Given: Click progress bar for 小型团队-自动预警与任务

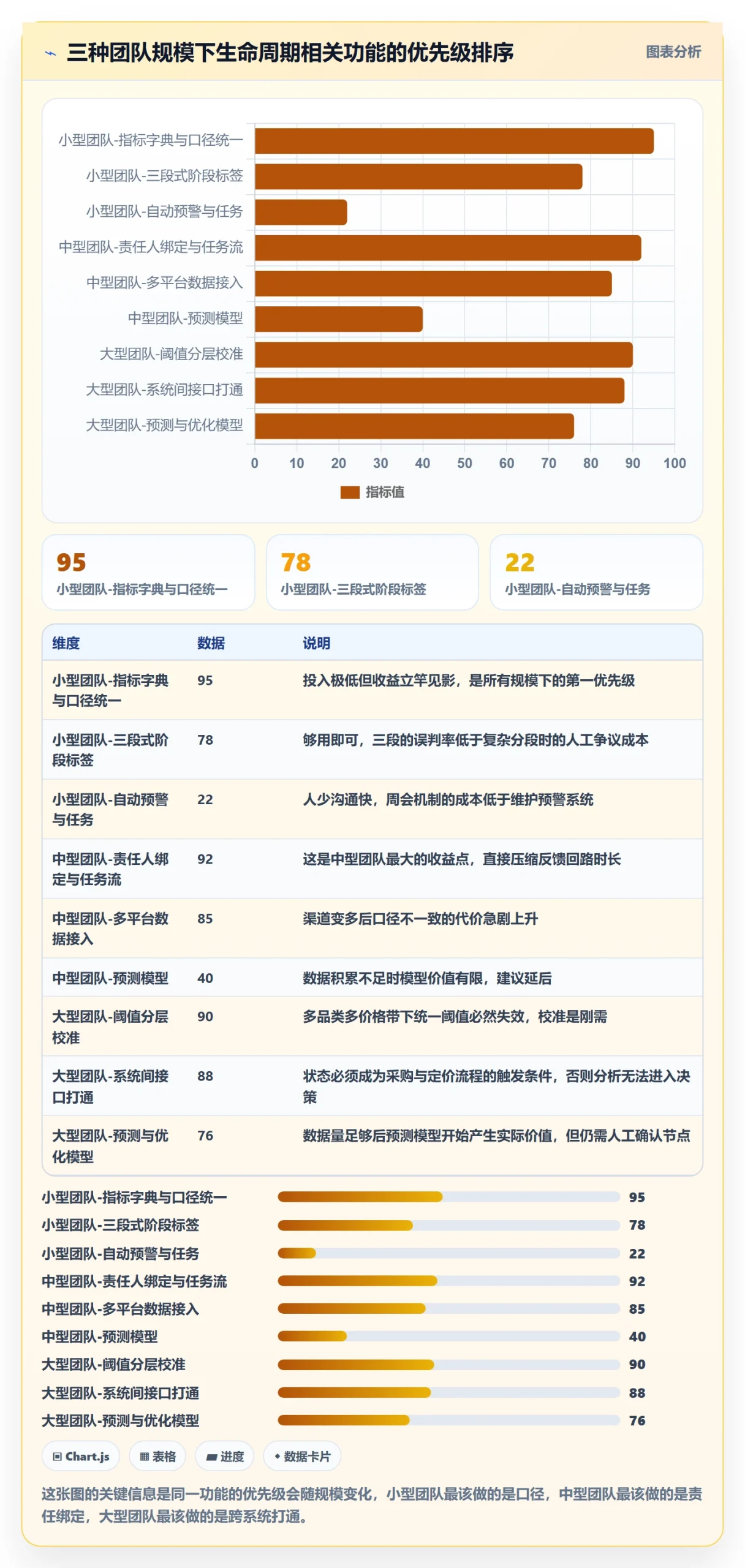Looking at the screenshot, I should [x=448, y=1253].
